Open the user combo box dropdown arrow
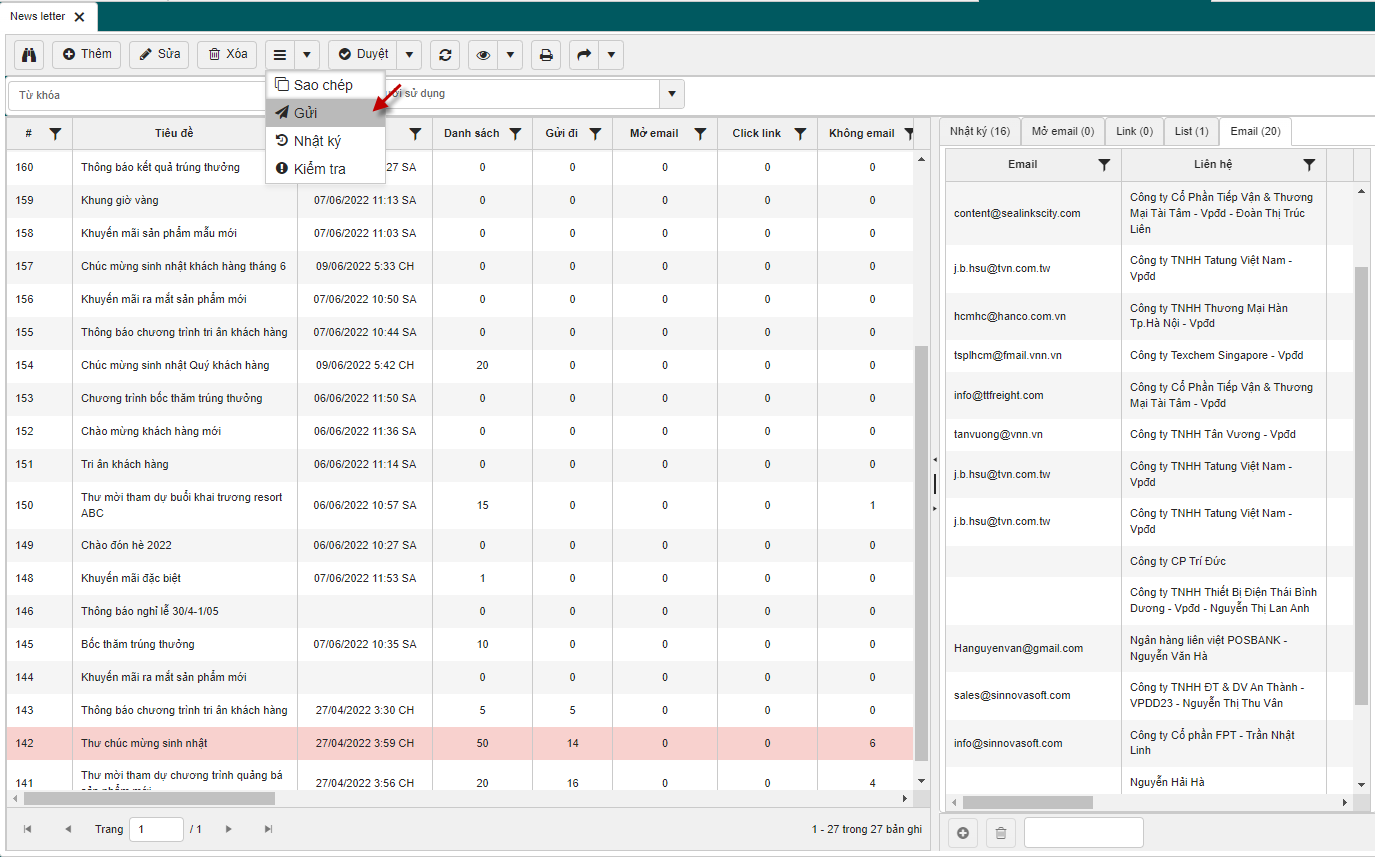This screenshot has width=1375, height=857. (x=672, y=94)
